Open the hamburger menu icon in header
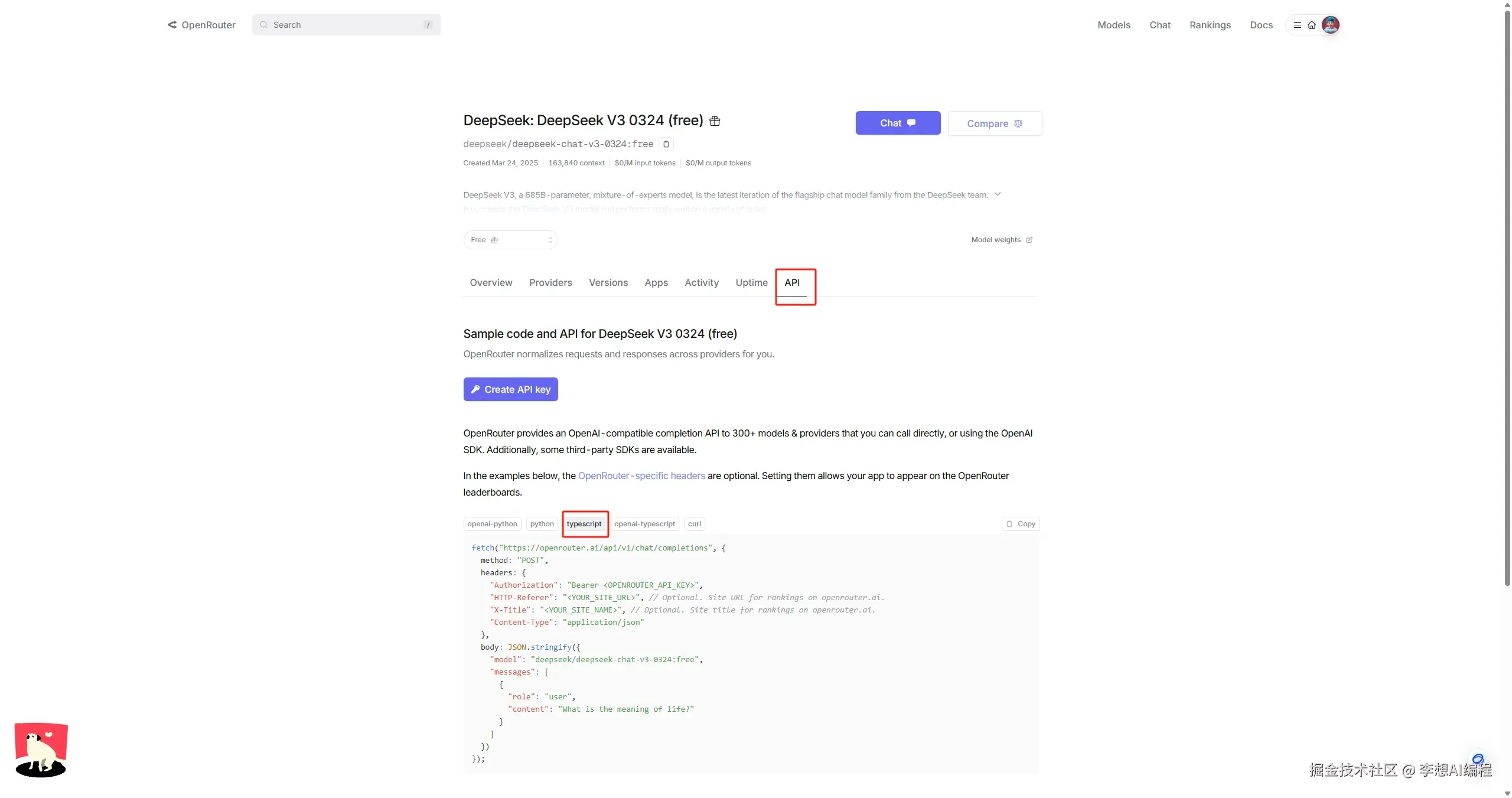Screen dimensions: 1512x798 tap(1297, 25)
